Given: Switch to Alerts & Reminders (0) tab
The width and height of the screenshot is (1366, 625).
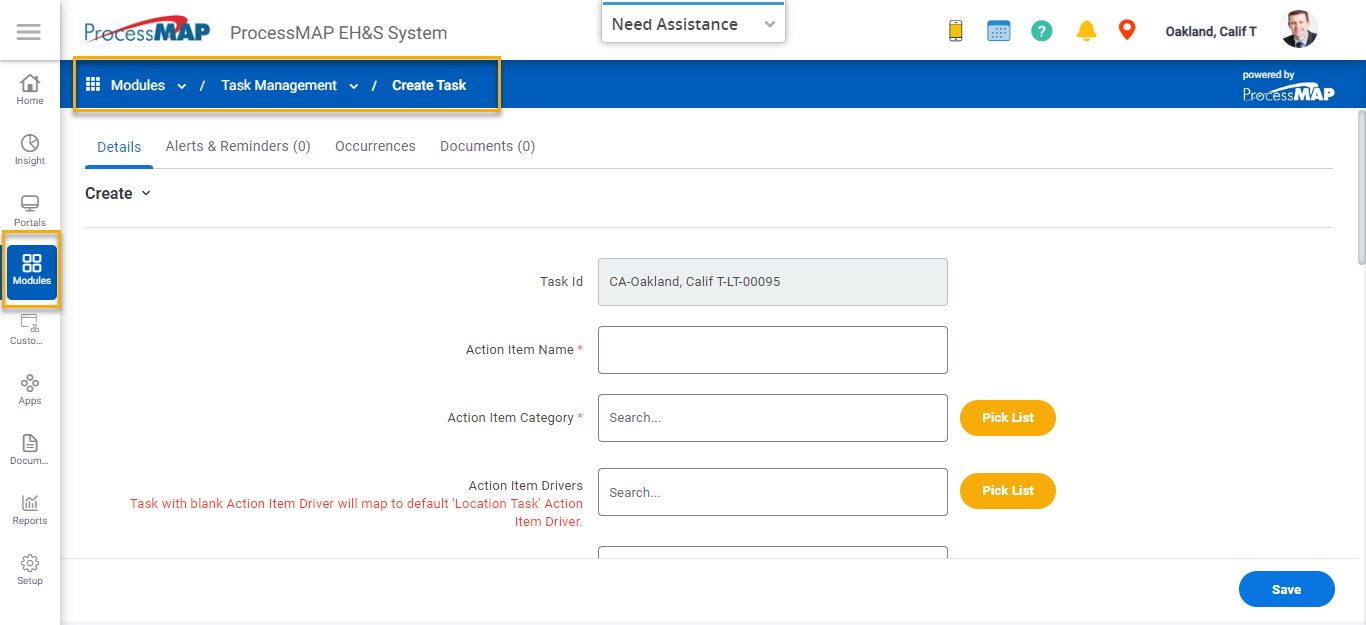Looking at the screenshot, I should pos(238,146).
